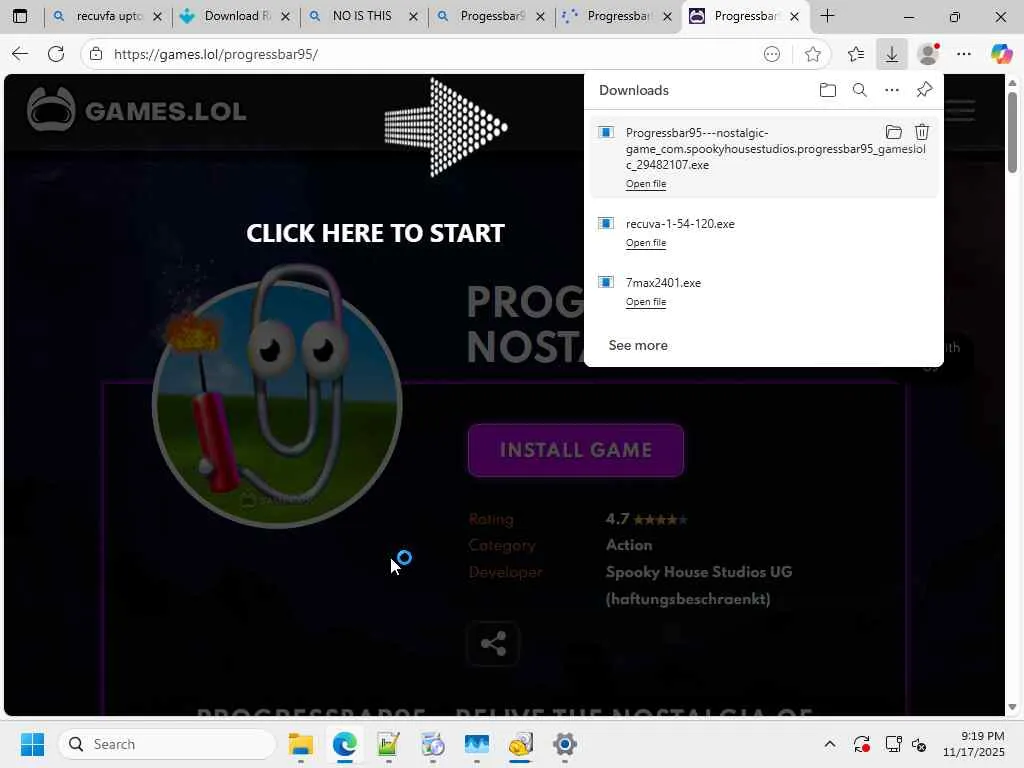Open Edge Settings and more menu
1024x768 pixels.
pyautogui.click(x=964, y=54)
